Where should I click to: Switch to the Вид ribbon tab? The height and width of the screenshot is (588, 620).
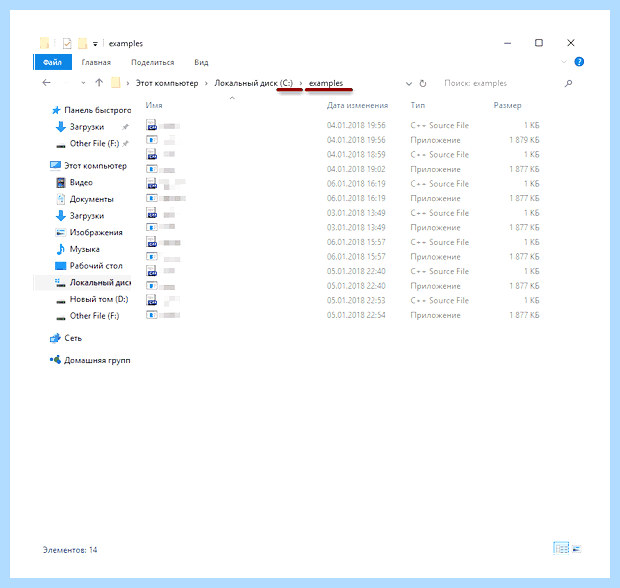click(x=201, y=62)
